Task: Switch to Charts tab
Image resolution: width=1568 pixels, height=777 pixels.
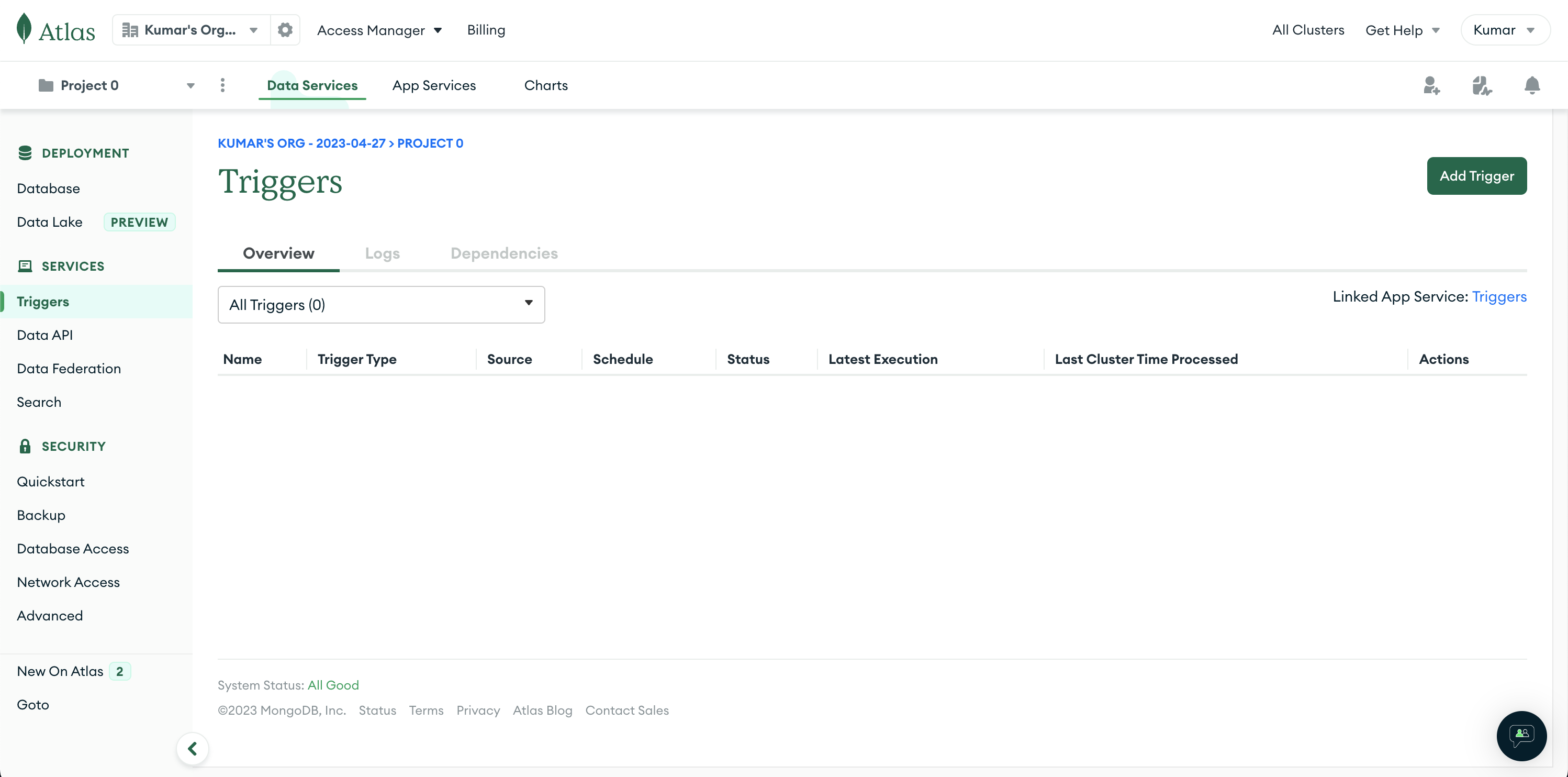Action: tap(546, 85)
